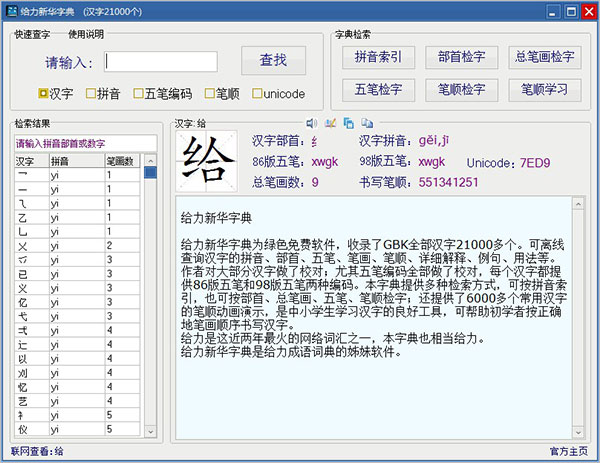Select the 拼音 search mode option
Screen dimensions: 600x463
[x=103, y=93]
